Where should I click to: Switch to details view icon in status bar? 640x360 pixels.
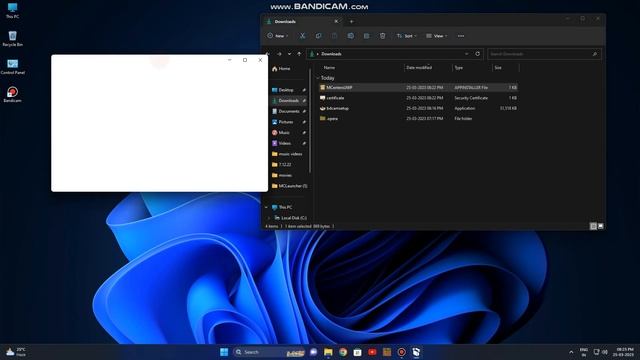[593, 226]
